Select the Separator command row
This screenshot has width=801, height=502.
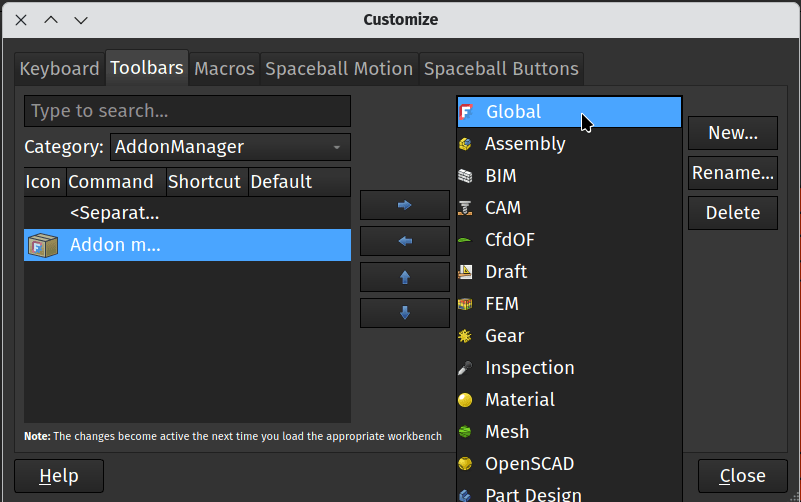click(114, 213)
